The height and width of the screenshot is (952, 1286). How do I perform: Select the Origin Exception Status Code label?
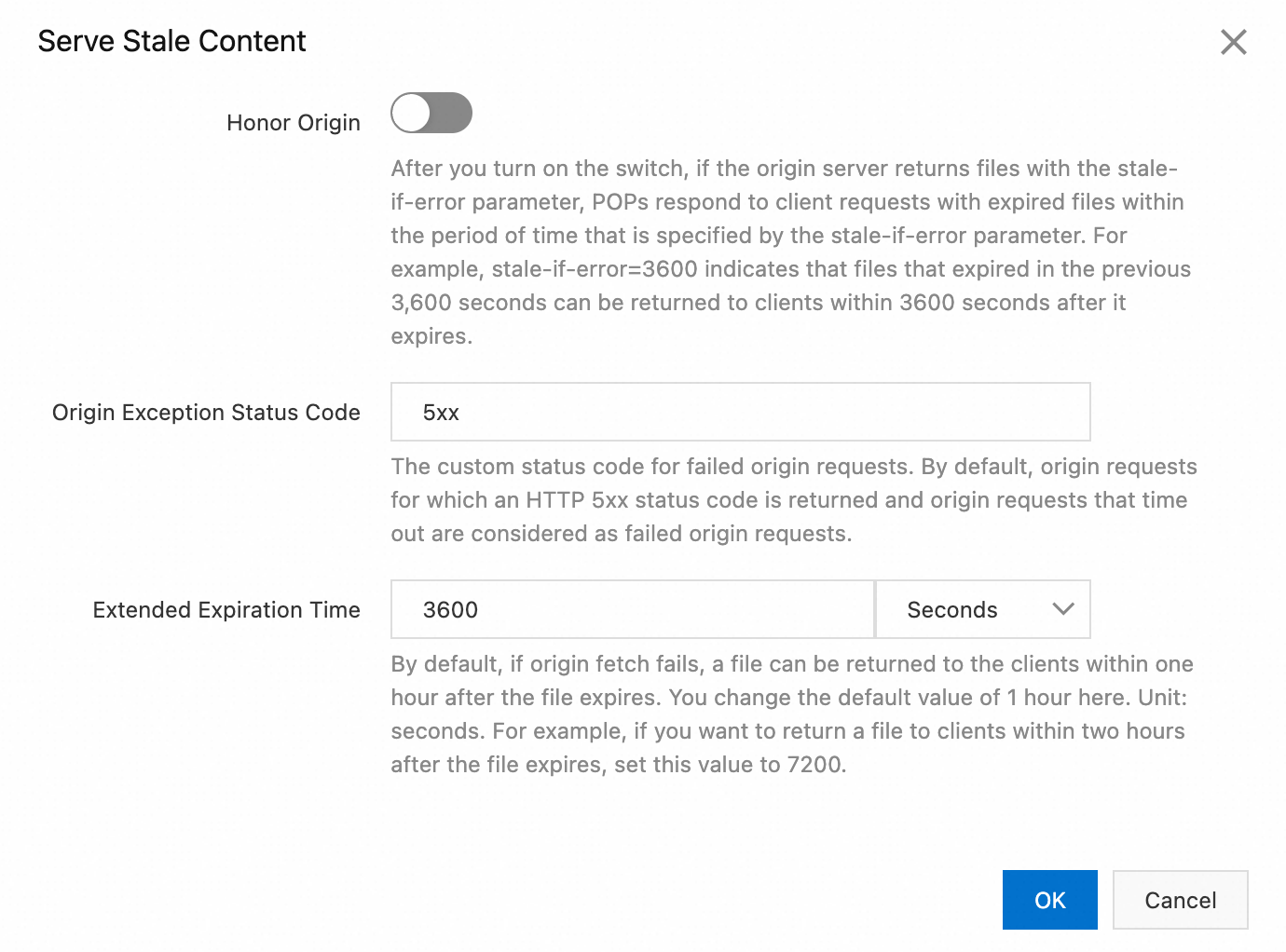(206, 413)
